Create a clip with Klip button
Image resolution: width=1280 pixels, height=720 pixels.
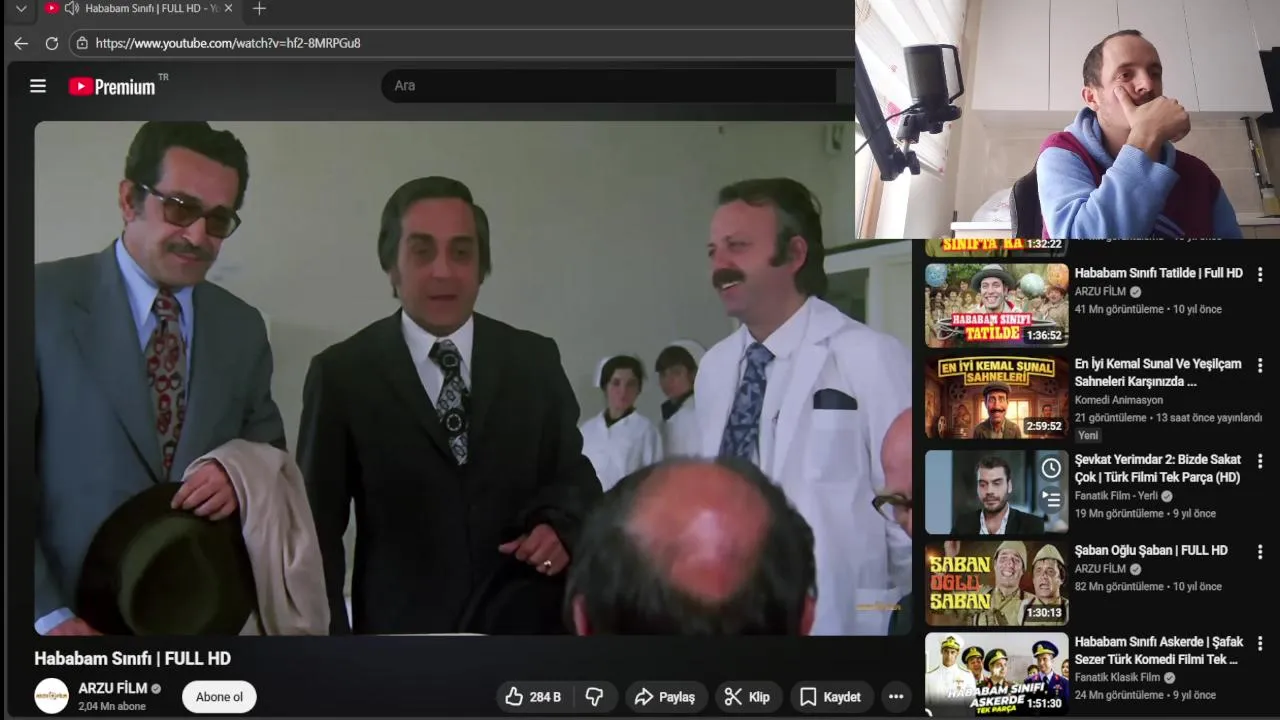(x=747, y=697)
